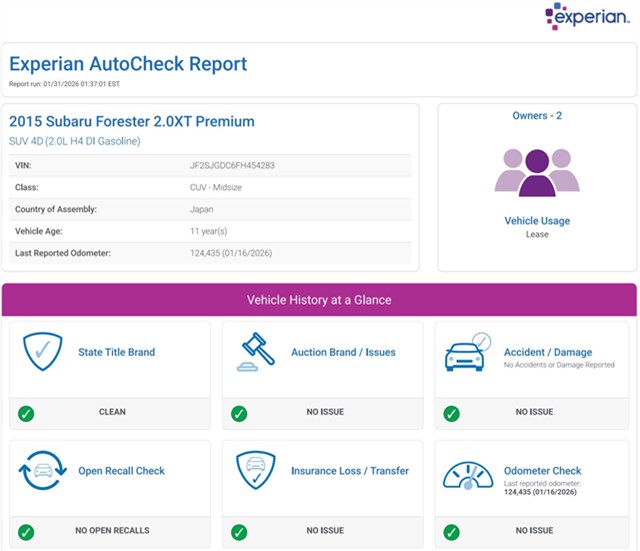640x551 pixels.
Task: Click the State Title Brand shield icon
Action: pyautogui.click(x=43, y=352)
